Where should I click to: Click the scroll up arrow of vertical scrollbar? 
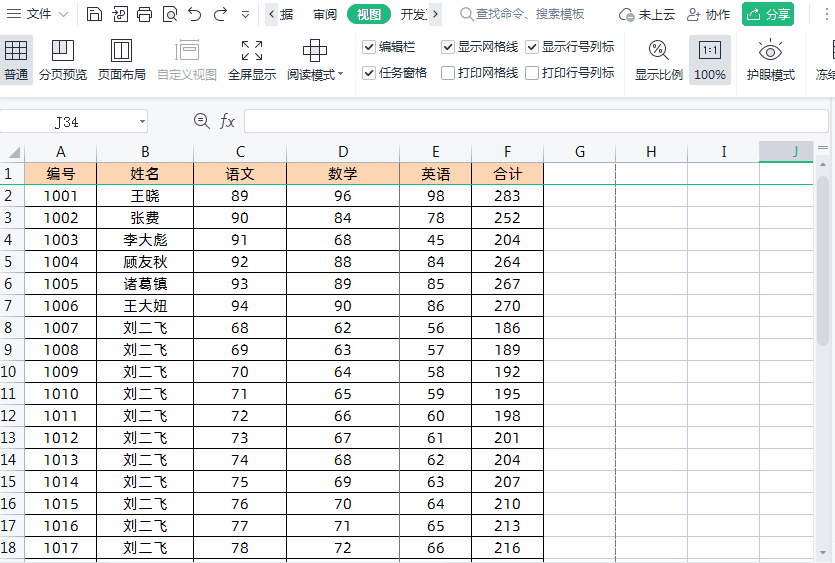(823, 166)
